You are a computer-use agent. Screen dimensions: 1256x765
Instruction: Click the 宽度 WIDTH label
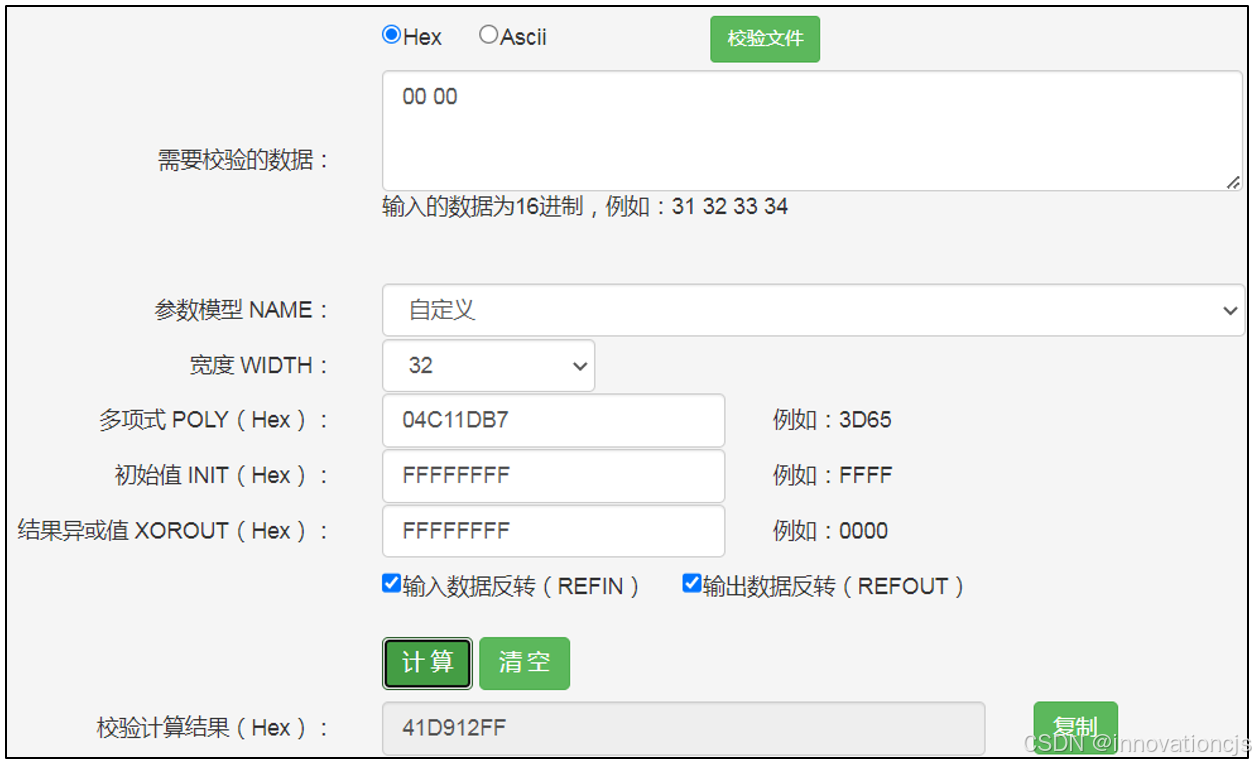point(259,366)
